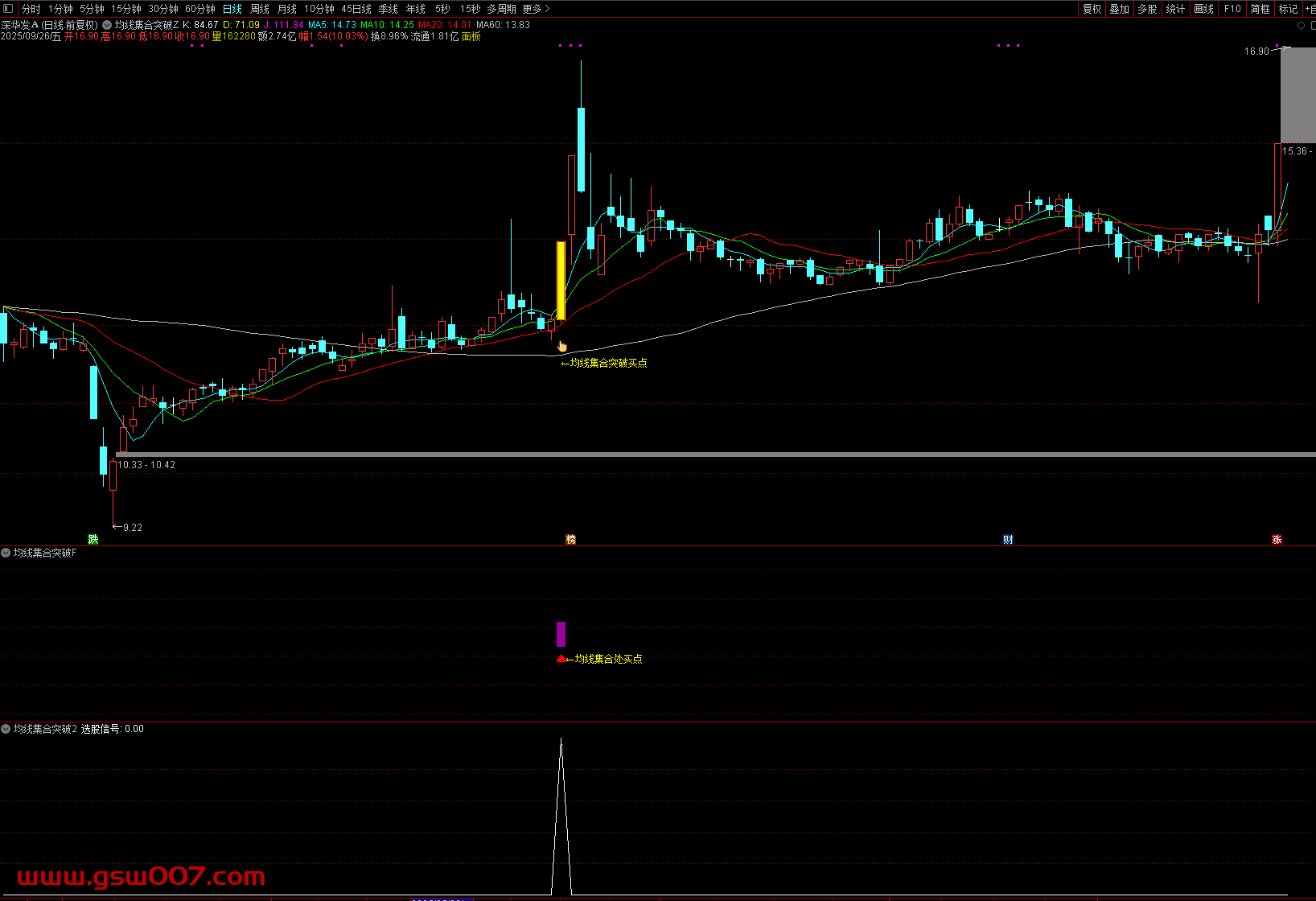Click the 16.90 high price label
This screenshot has height=901, width=1316.
click(x=1256, y=51)
